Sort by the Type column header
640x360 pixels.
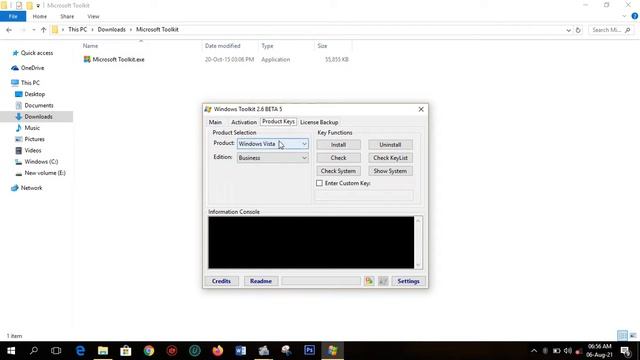267,46
